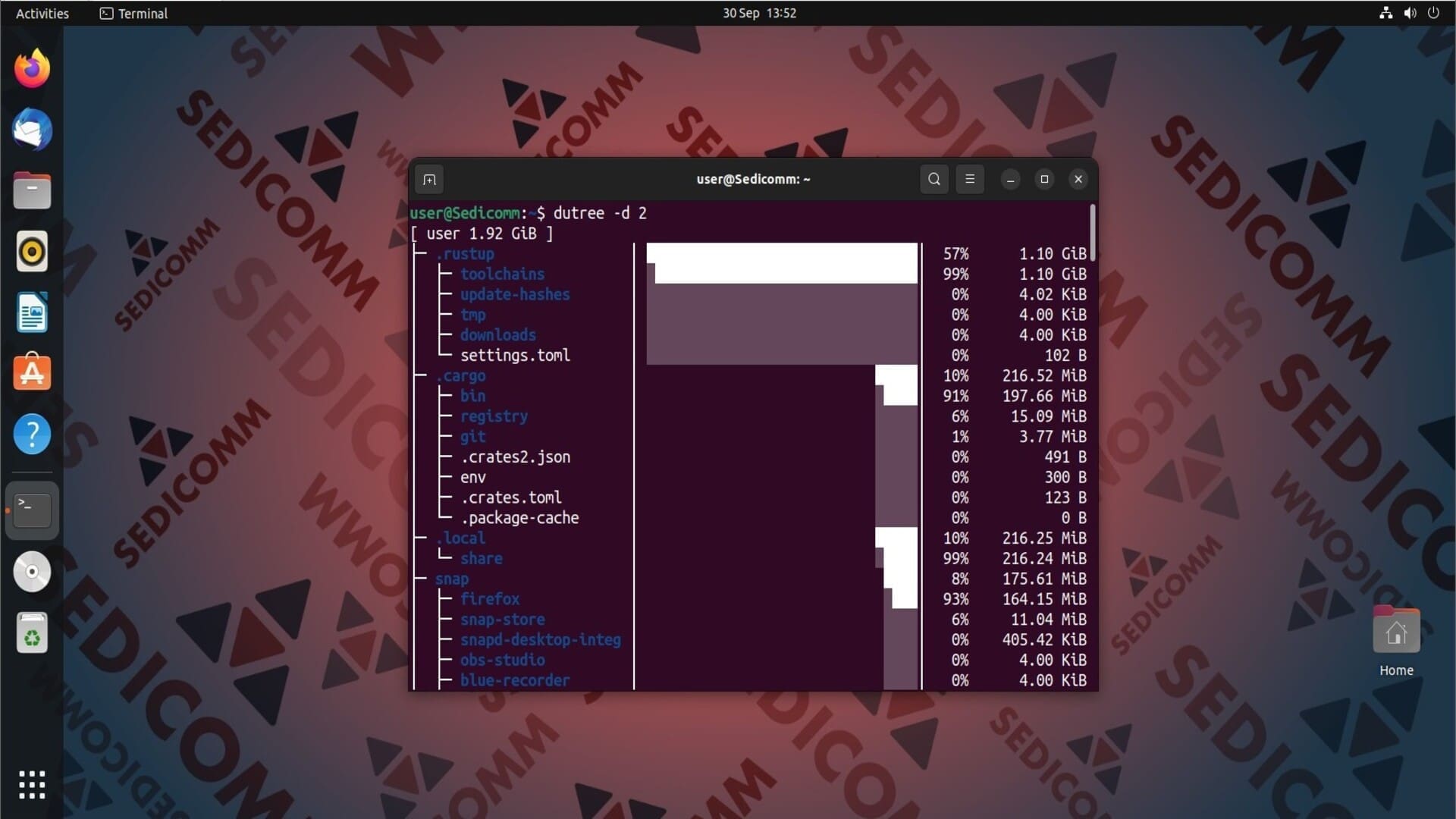Maximize the terminal window

1044,180
